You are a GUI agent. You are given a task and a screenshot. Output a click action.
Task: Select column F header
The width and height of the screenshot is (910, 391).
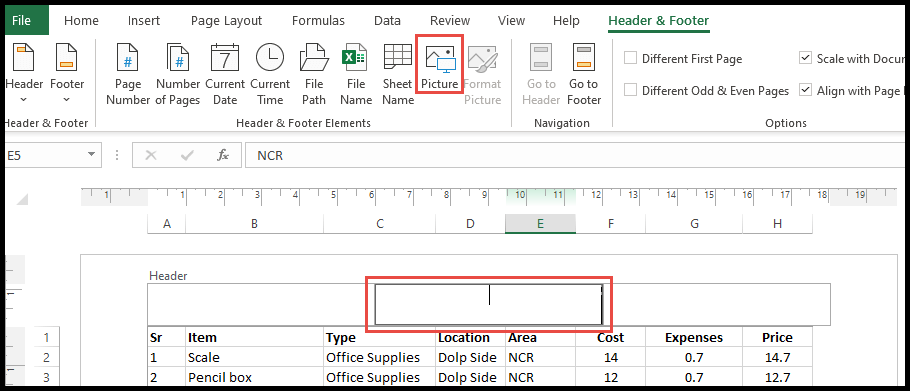point(611,224)
